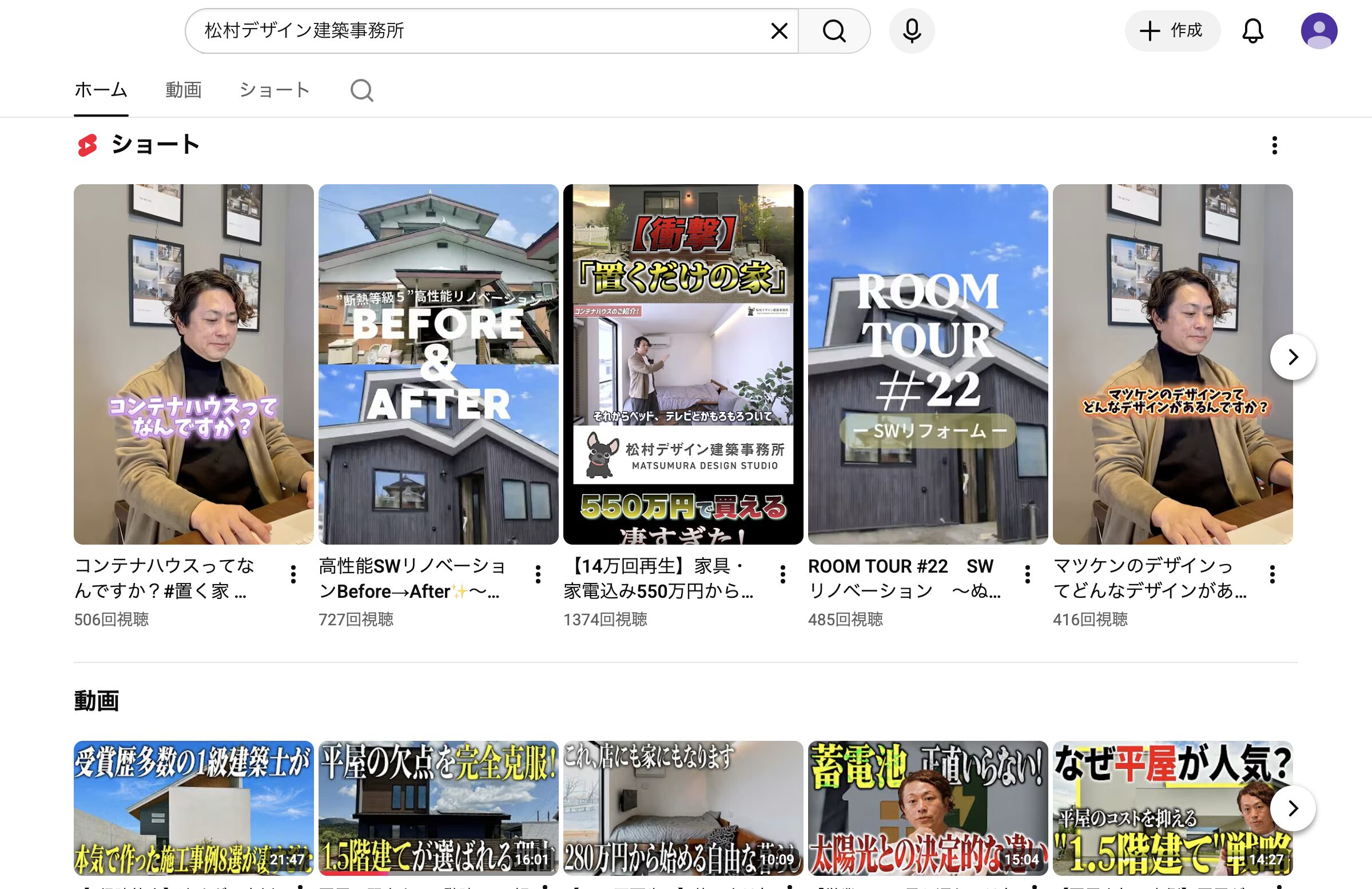The width and height of the screenshot is (1372, 889).
Task: Open more options for ROOM TOUR #22 short
Action: (x=1027, y=574)
